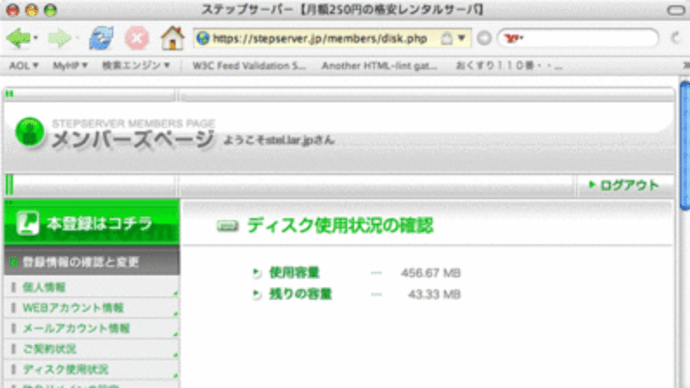Open the 検索エンジン bookmarks folder
Image resolution: width=690 pixels, height=388 pixels.
(x=136, y=66)
